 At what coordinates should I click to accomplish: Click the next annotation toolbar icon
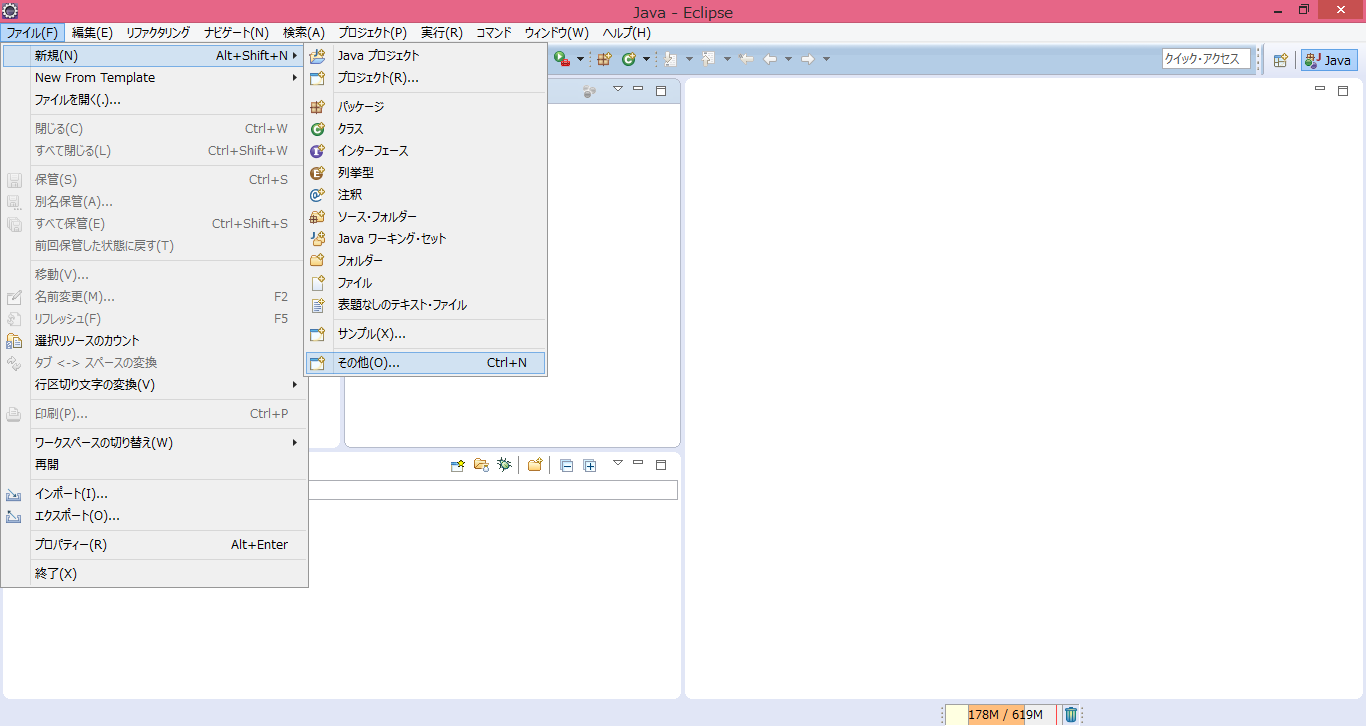pos(670,59)
